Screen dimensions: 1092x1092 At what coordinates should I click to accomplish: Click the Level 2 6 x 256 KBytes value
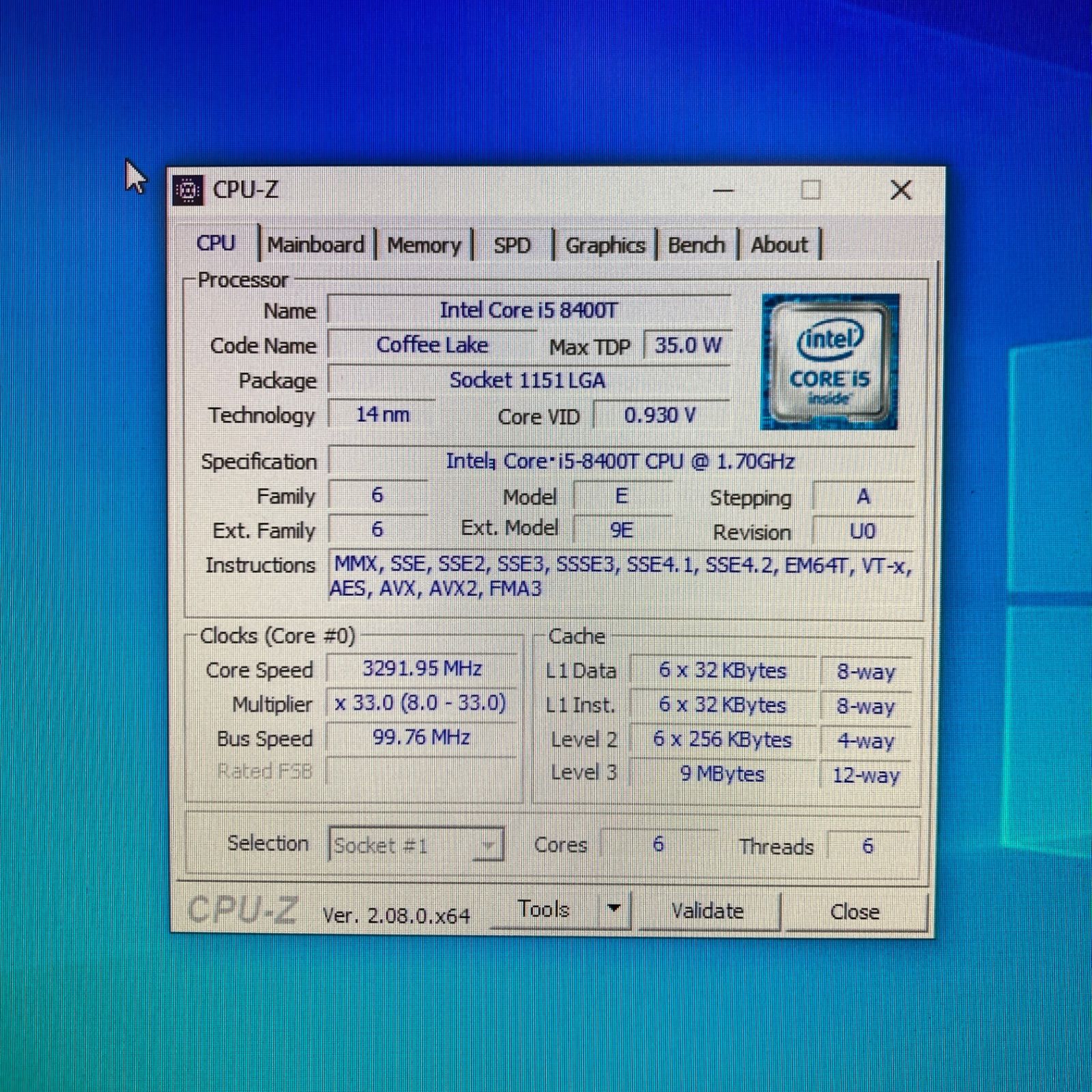click(723, 740)
